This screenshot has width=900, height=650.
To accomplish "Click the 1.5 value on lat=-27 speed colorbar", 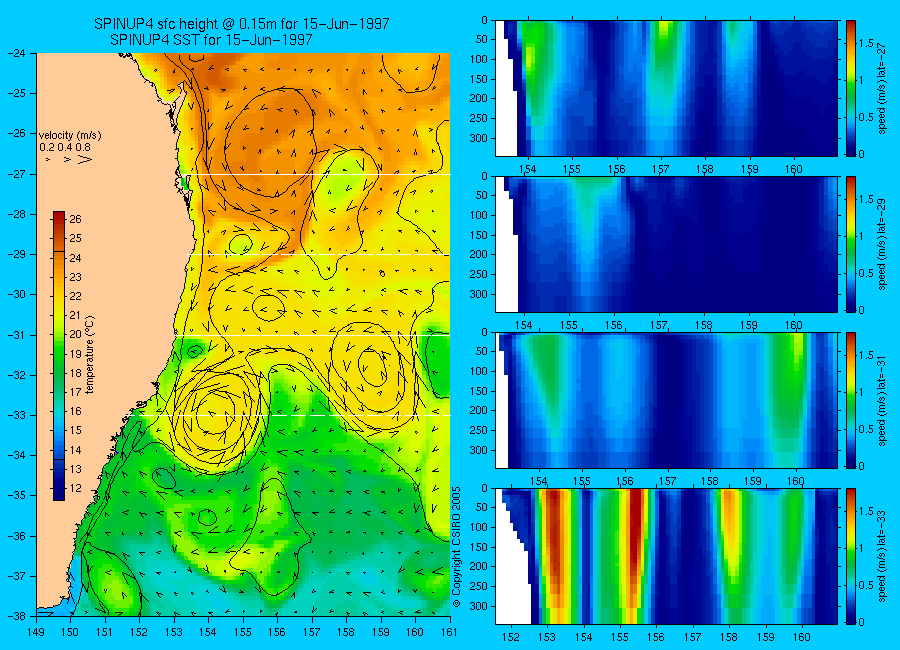I will pos(867,44).
